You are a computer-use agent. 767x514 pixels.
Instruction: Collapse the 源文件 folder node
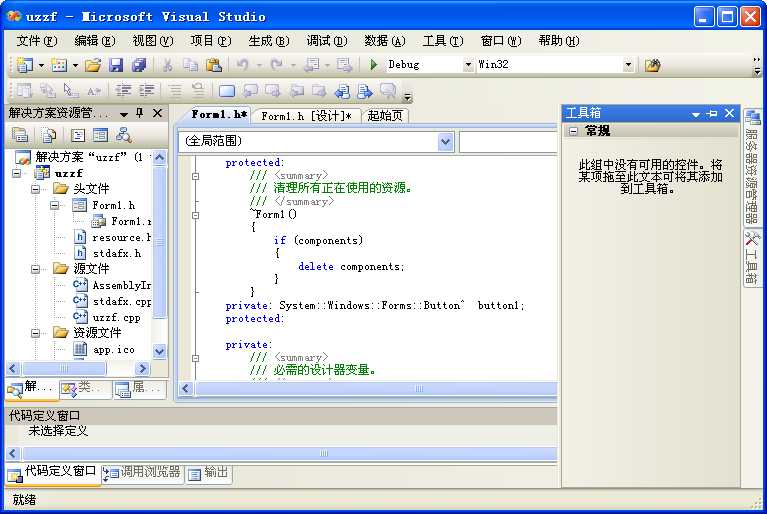(x=36, y=269)
